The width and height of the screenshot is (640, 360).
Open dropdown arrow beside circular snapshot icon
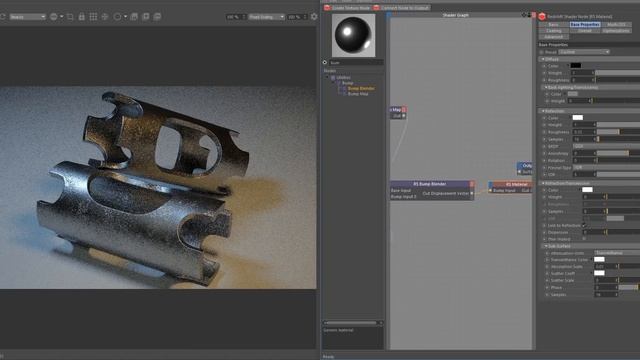tap(62, 17)
